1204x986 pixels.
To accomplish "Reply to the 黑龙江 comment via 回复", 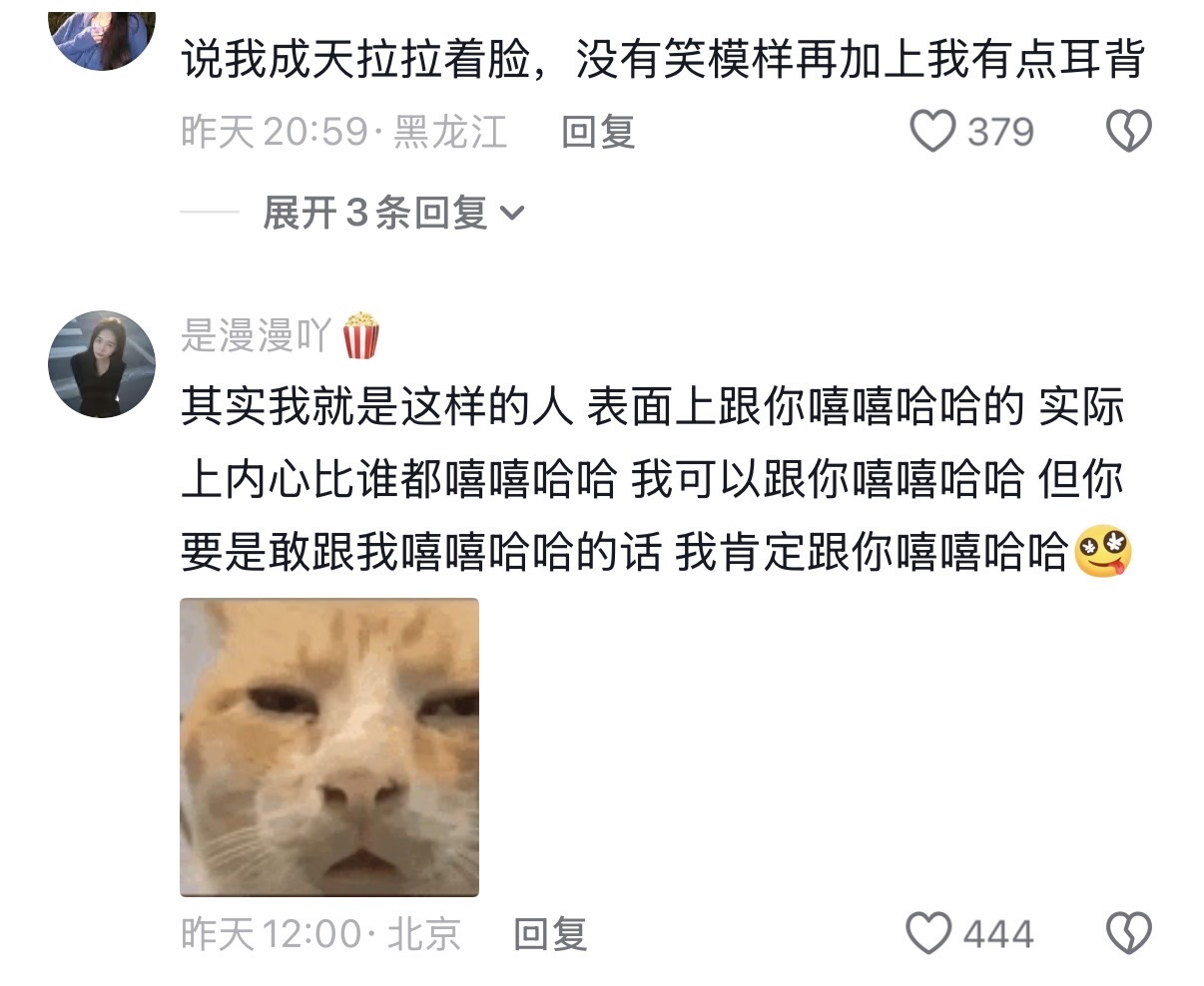I will coord(597,132).
